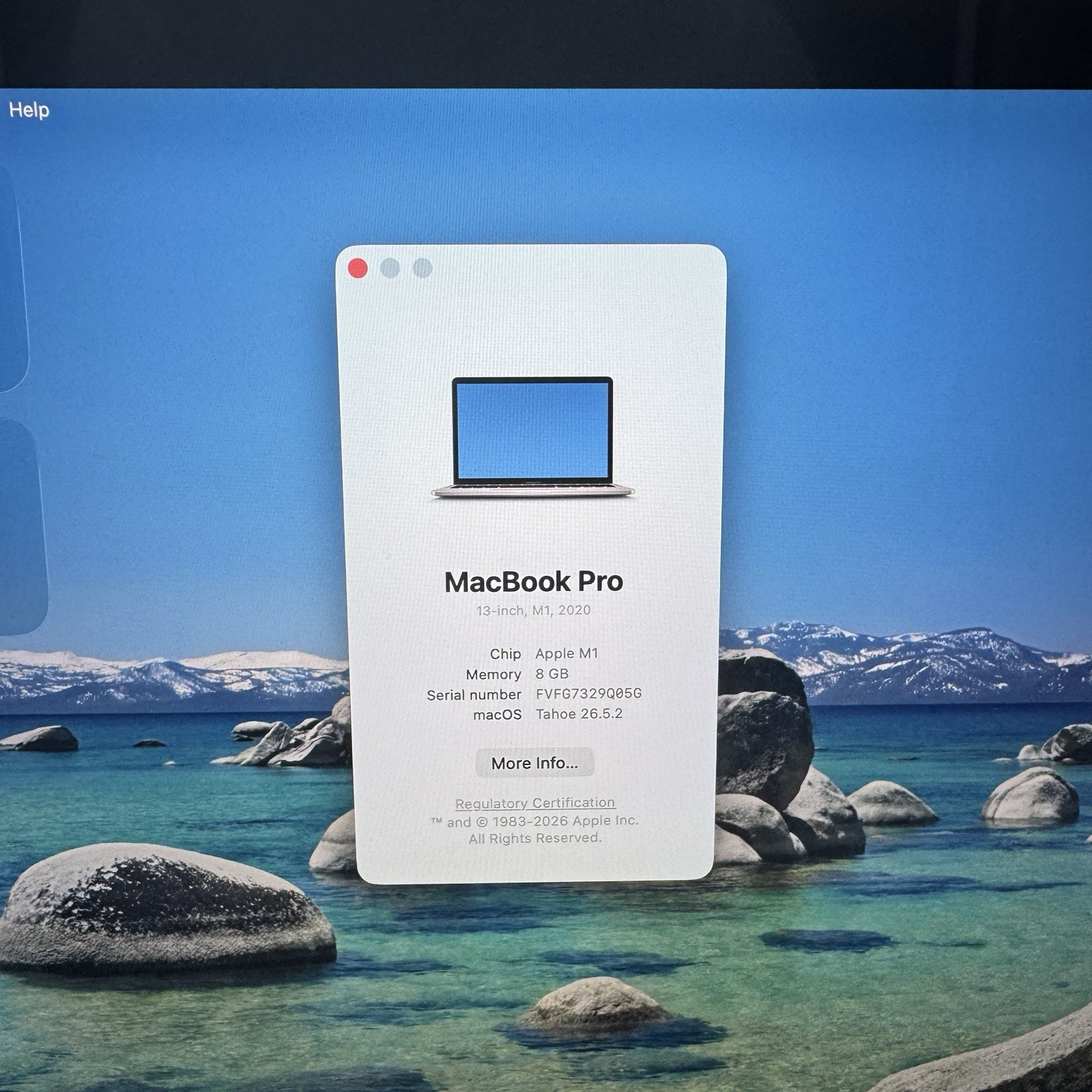Select the 8 GB memory value

click(x=551, y=674)
